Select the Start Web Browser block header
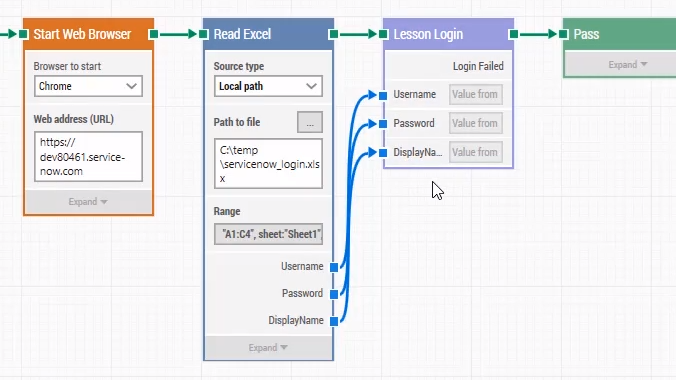Screen dimensions: 676x380 (88, 34)
